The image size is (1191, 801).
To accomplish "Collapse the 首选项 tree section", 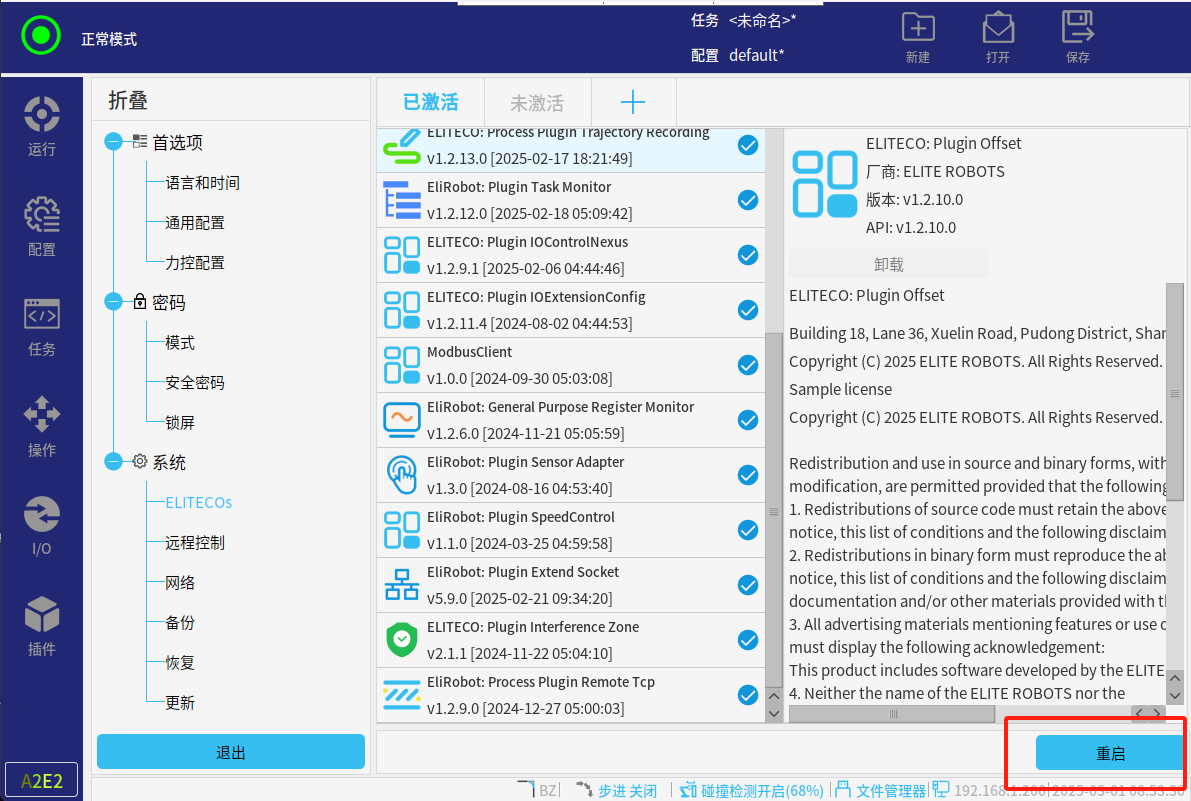I will point(113,143).
